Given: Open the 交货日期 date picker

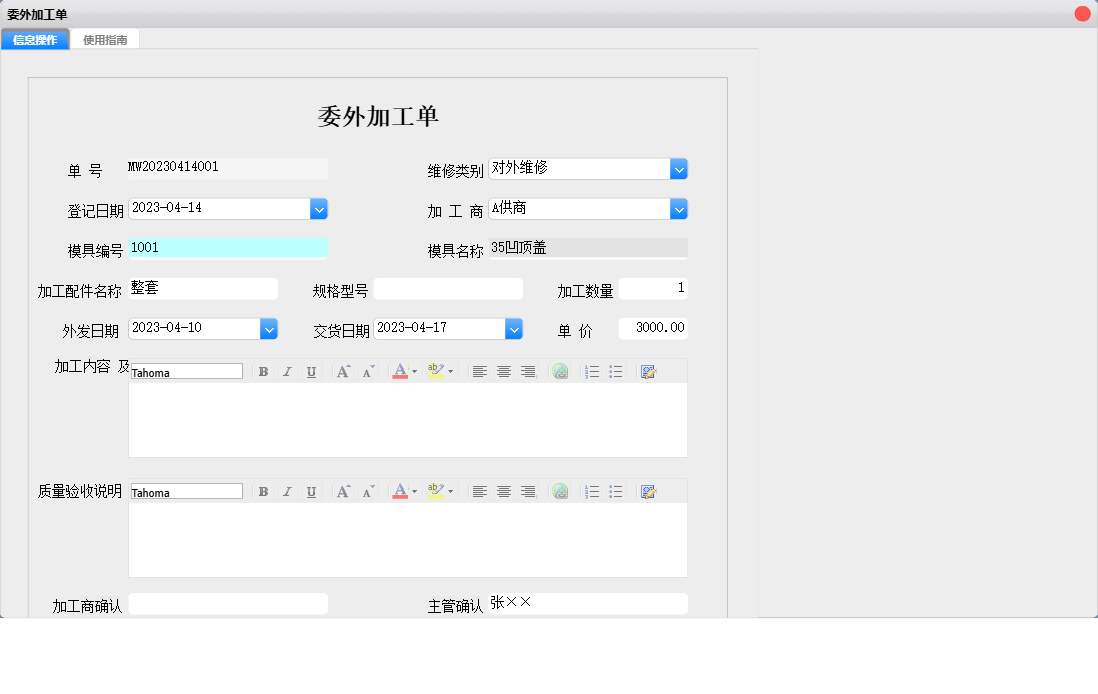Looking at the screenshot, I should [514, 328].
